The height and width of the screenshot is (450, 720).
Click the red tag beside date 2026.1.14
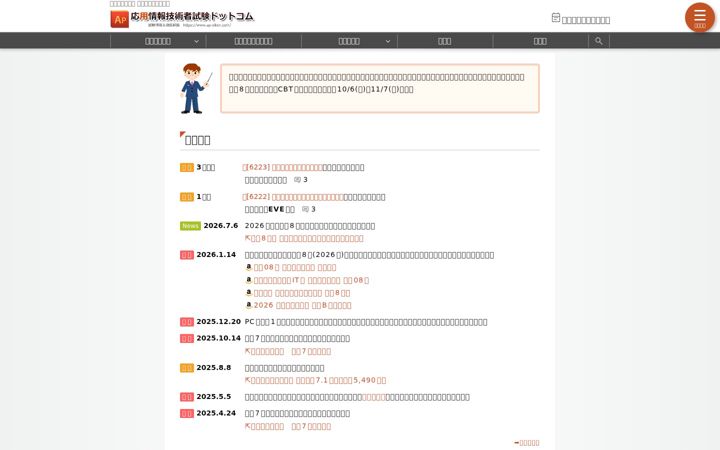(187, 255)
